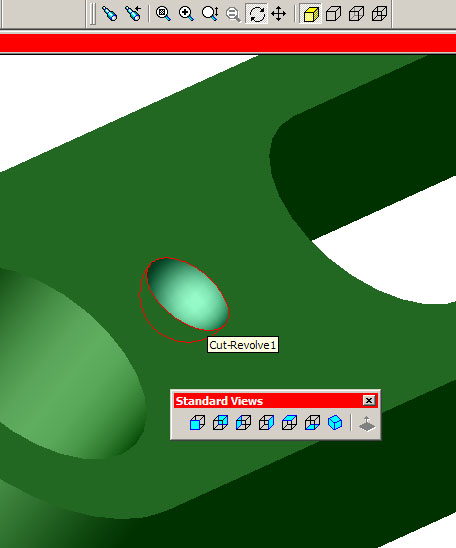Image resolution: width=456 pixels, height=548 pixels.
Task: Choose the Right view cube icon
Action: click(x=266, y=423)
